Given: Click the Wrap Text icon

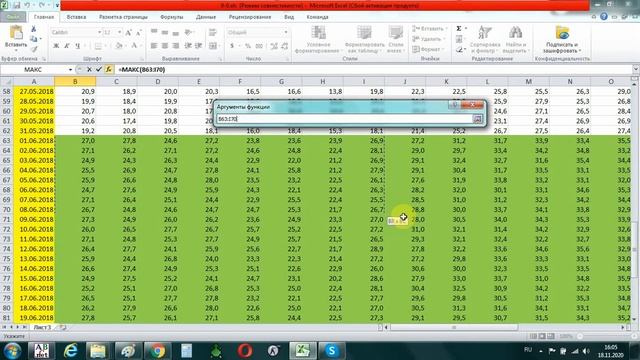Looking at the screenshot, I should coord(213,32).
